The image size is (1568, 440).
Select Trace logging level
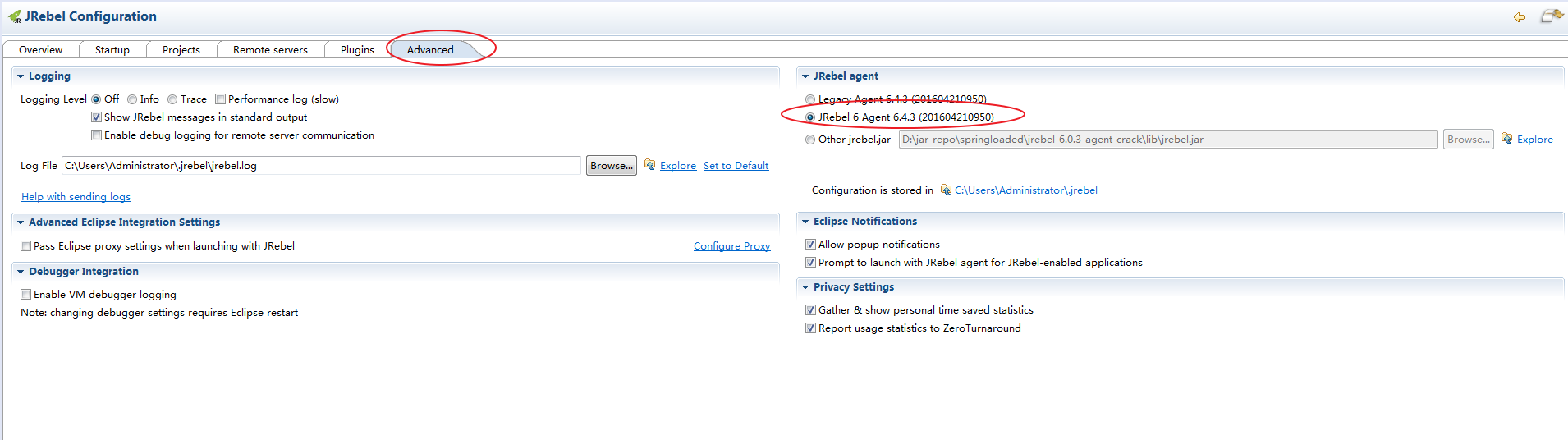[x=172, y=99]
